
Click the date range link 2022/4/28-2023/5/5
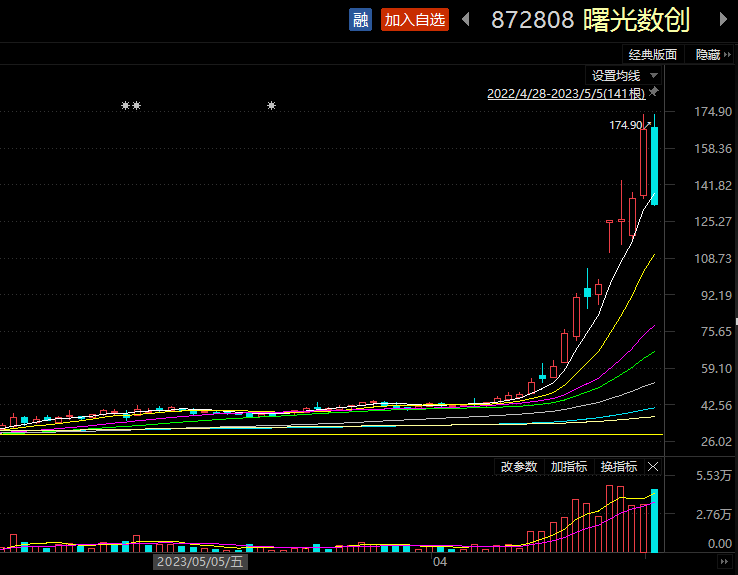click(x=566, y=94)
